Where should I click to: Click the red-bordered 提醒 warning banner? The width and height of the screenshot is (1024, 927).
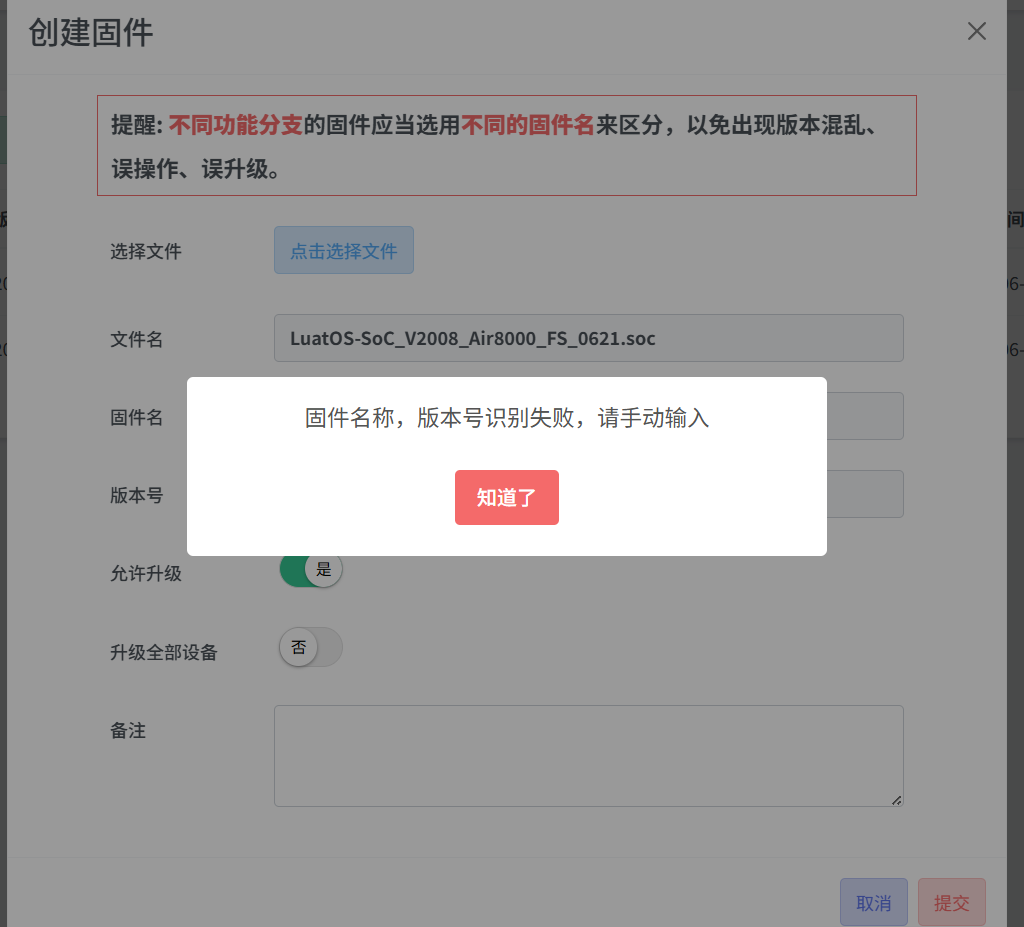[x=507, y=146]
